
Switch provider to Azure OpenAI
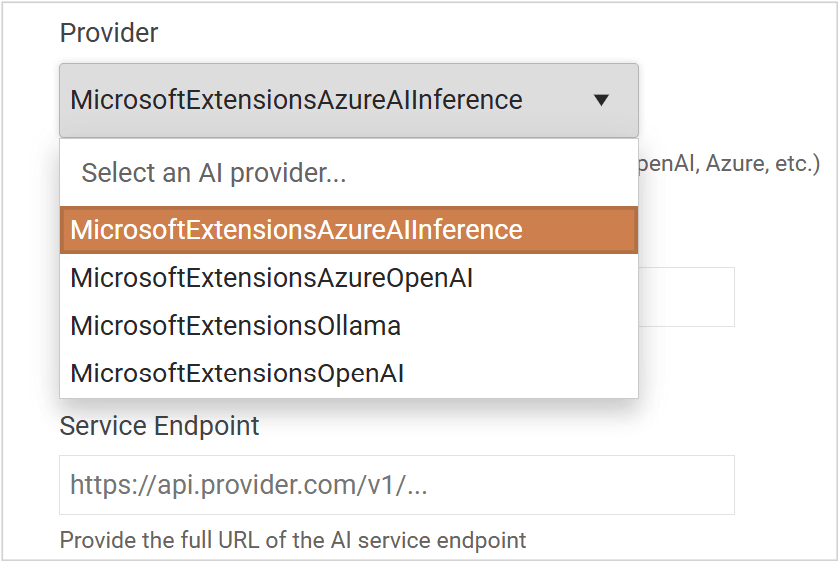click(x=272, y=278)
